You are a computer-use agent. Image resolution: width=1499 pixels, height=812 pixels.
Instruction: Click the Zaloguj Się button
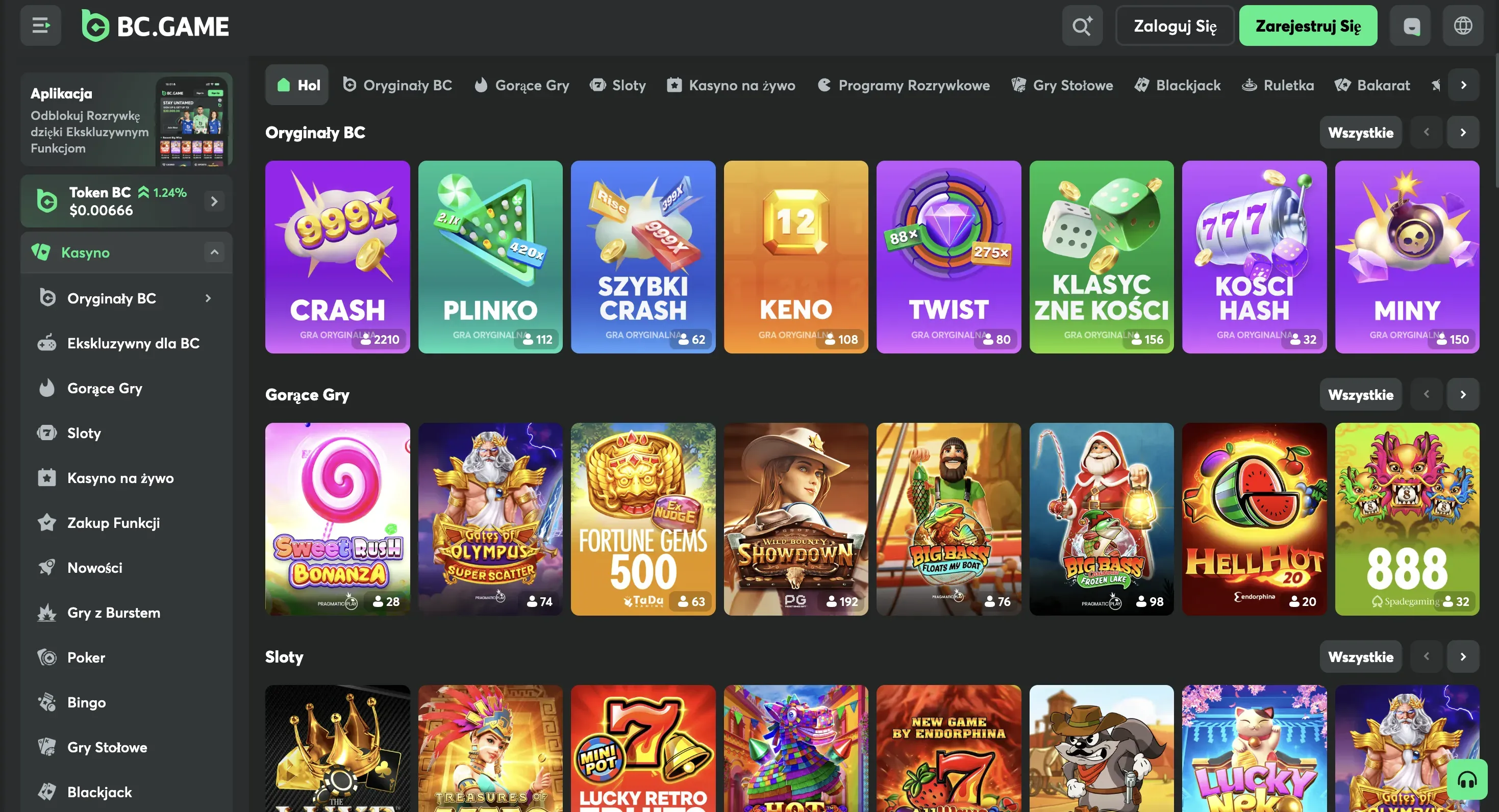point(1175,26)
